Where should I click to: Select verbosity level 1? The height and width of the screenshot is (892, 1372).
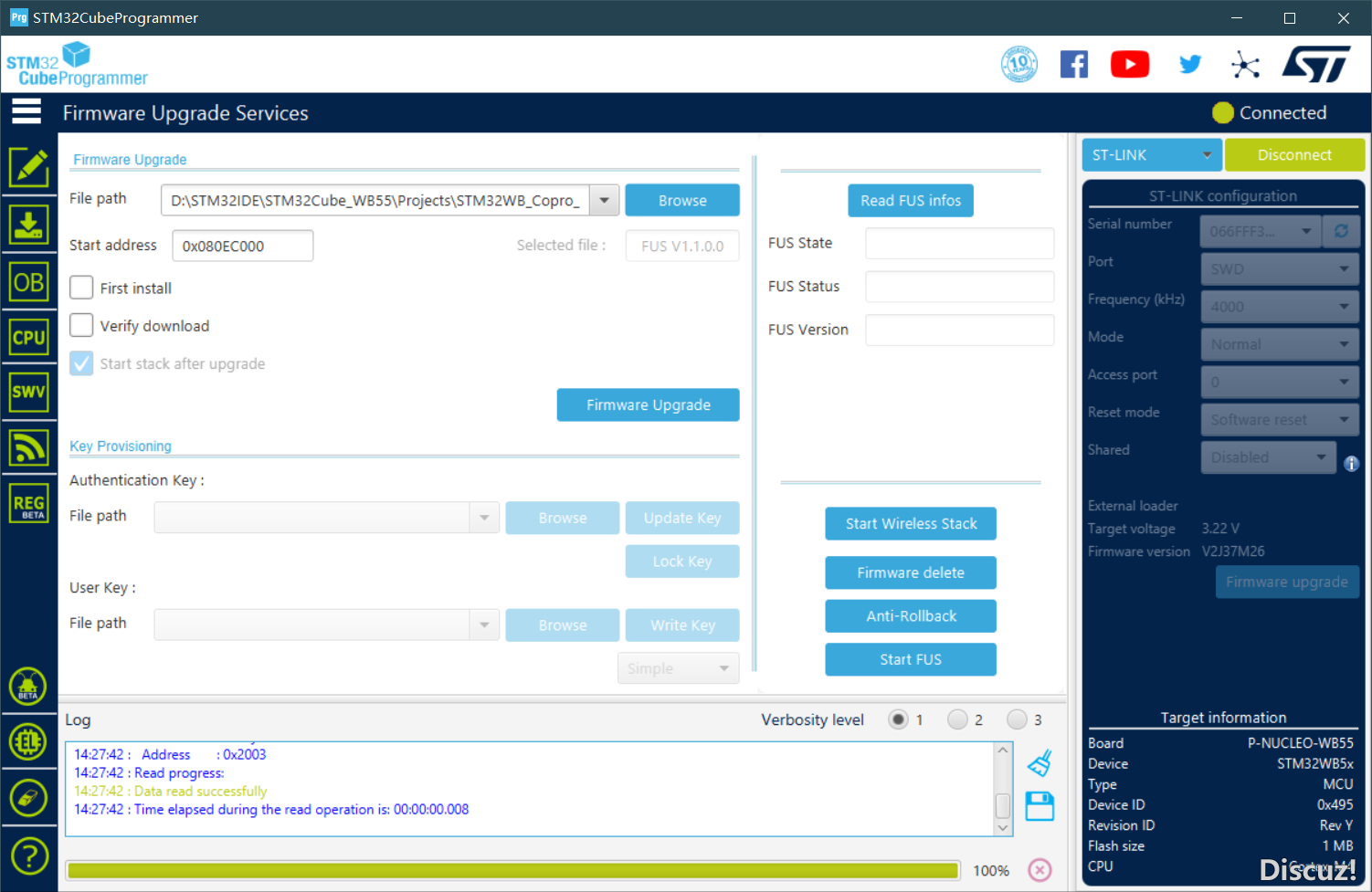[898, 719]
